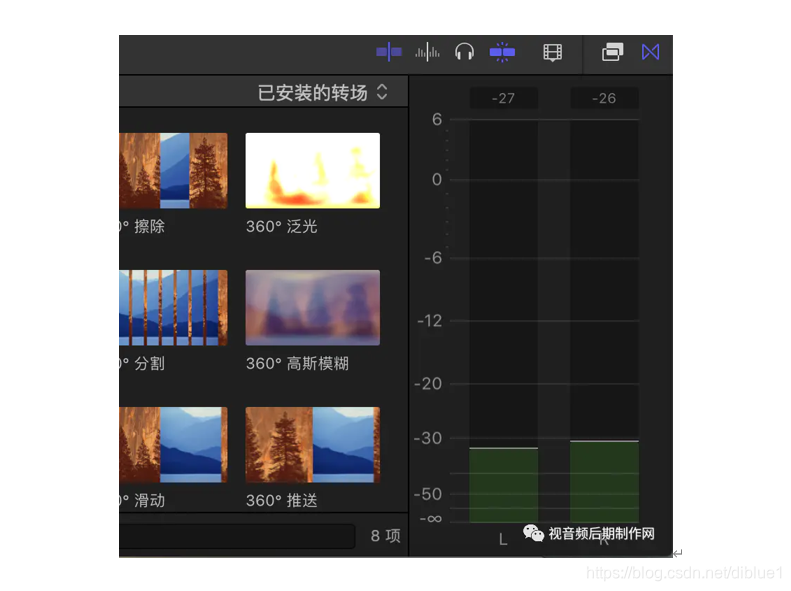Screen dimensions: 791x591
Task: Toggle audio skimming waveform icon
Action: 427,52
